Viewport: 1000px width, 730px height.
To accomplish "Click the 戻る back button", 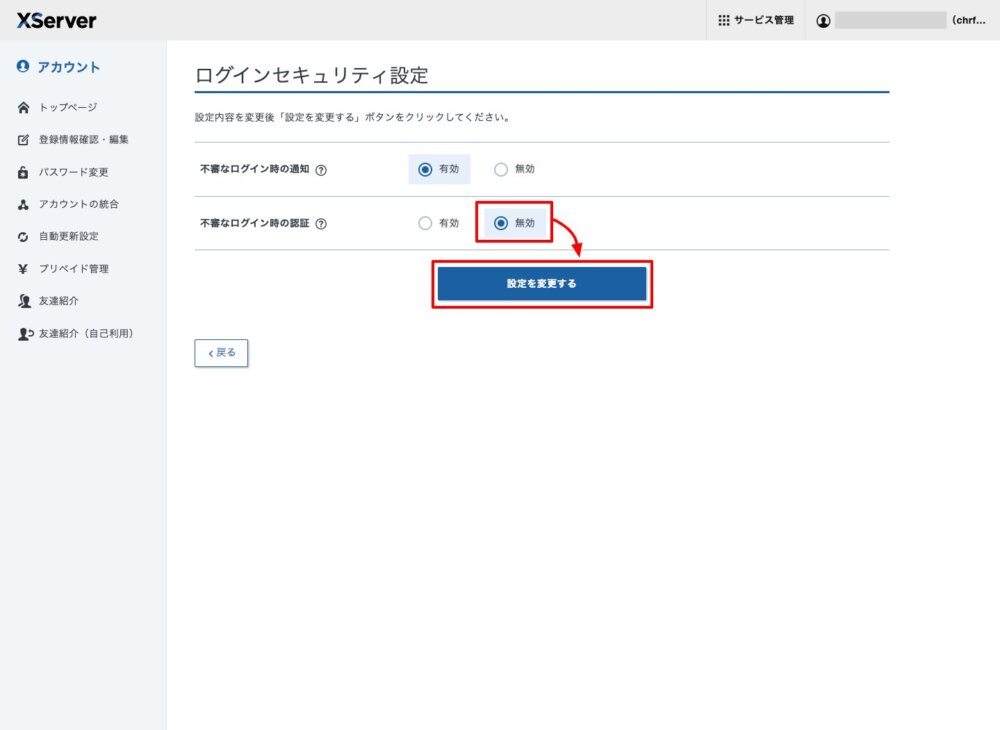I will (221, 353).
